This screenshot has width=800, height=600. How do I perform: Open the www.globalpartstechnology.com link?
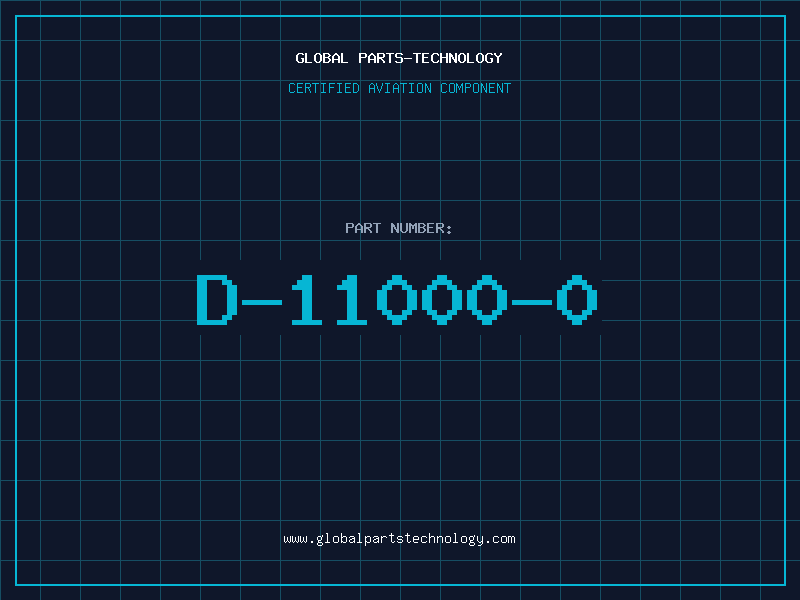399,539
